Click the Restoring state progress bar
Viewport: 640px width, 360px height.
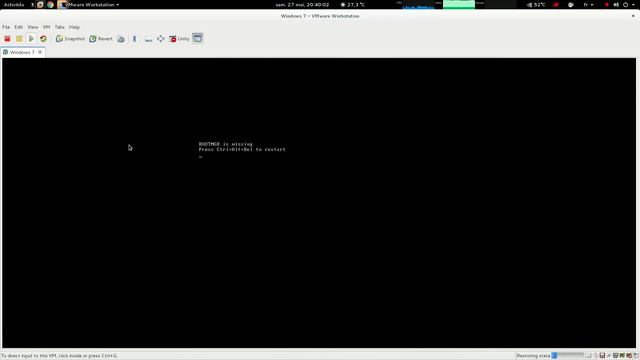[x=569, y=356]
